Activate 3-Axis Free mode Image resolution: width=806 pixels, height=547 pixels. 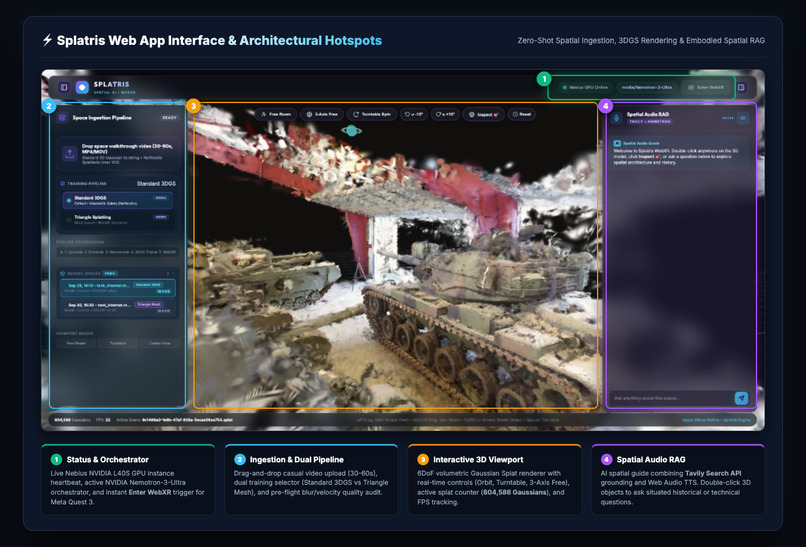point(322,114)
